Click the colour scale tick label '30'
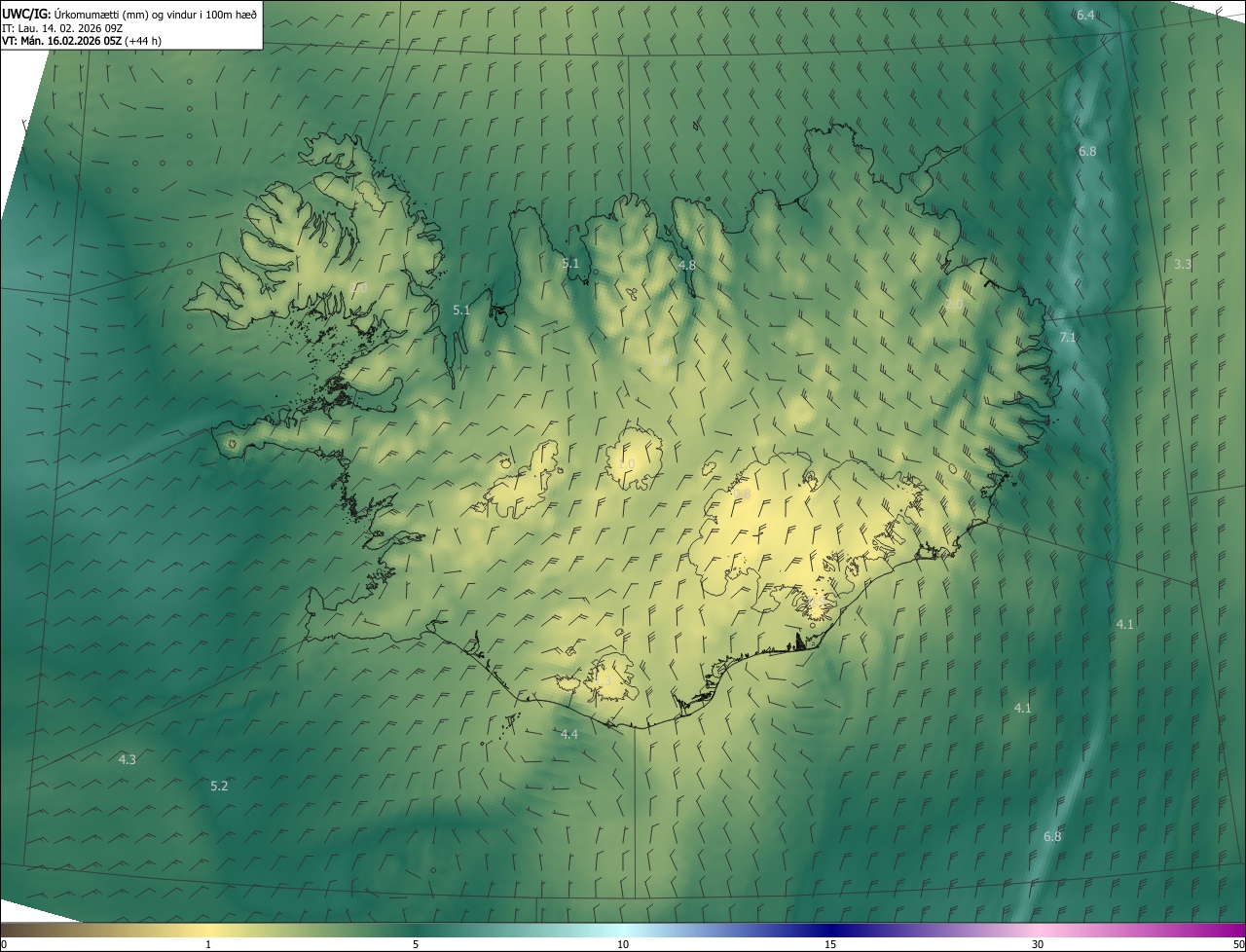 1038,945
